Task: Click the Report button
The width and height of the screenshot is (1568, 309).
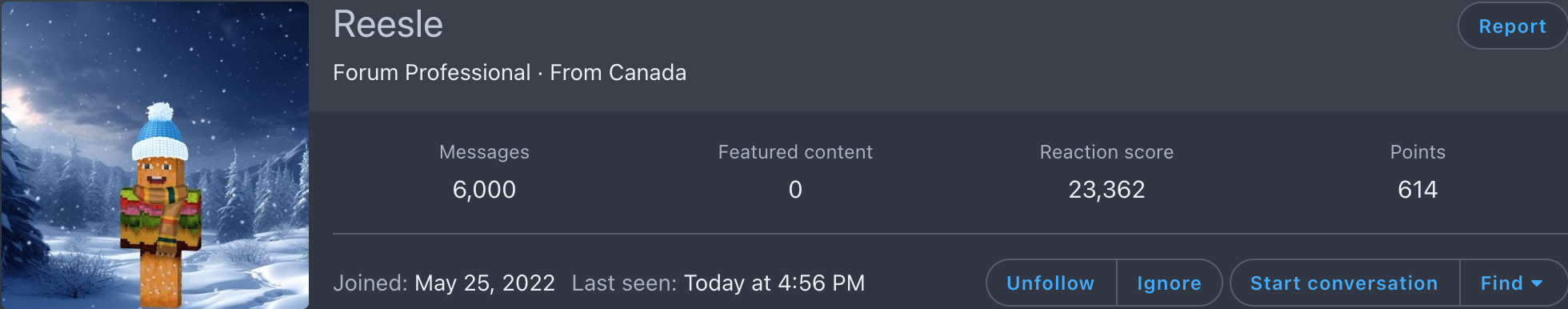Action: [x=1512, y=26]
